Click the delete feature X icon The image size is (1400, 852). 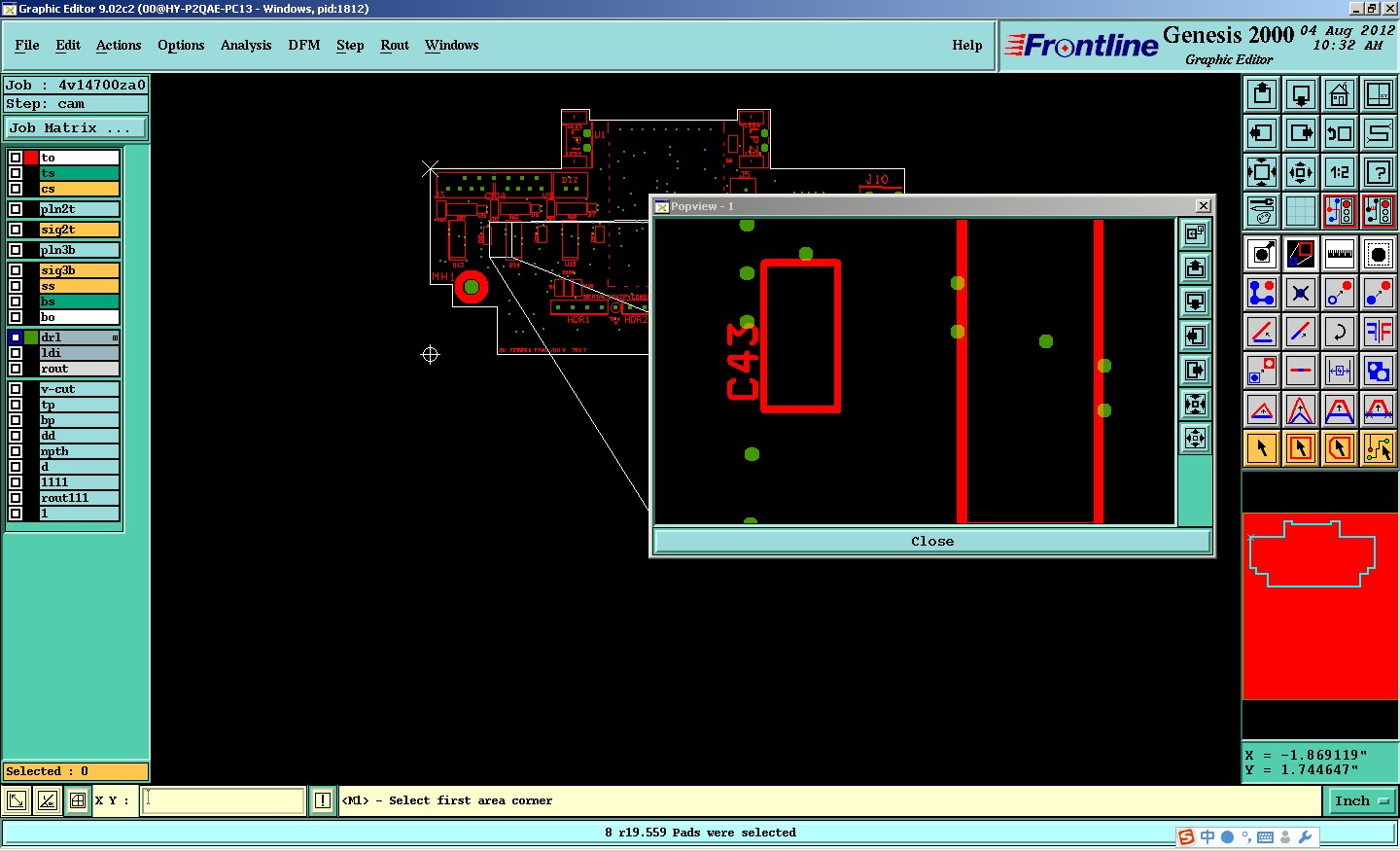pos(1301,293)
